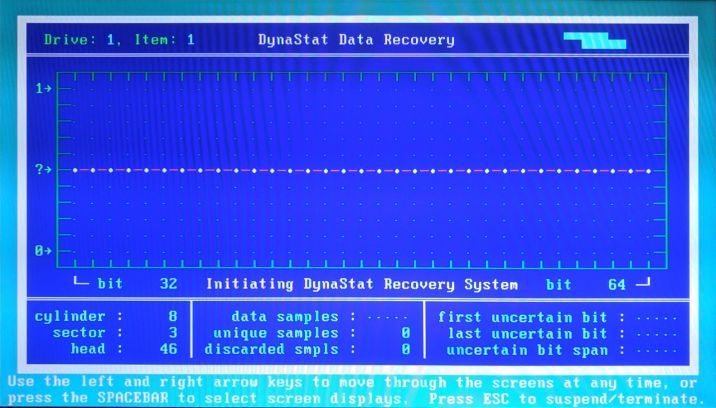Click the '0→' axis label
Image resolution: width=716 pixels, height=408 pixels.
44,251
